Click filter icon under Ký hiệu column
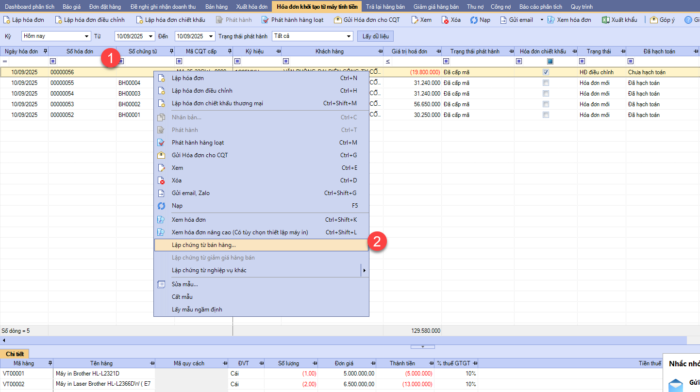Viewport: 700px width, 392px height. coord(237,61)
